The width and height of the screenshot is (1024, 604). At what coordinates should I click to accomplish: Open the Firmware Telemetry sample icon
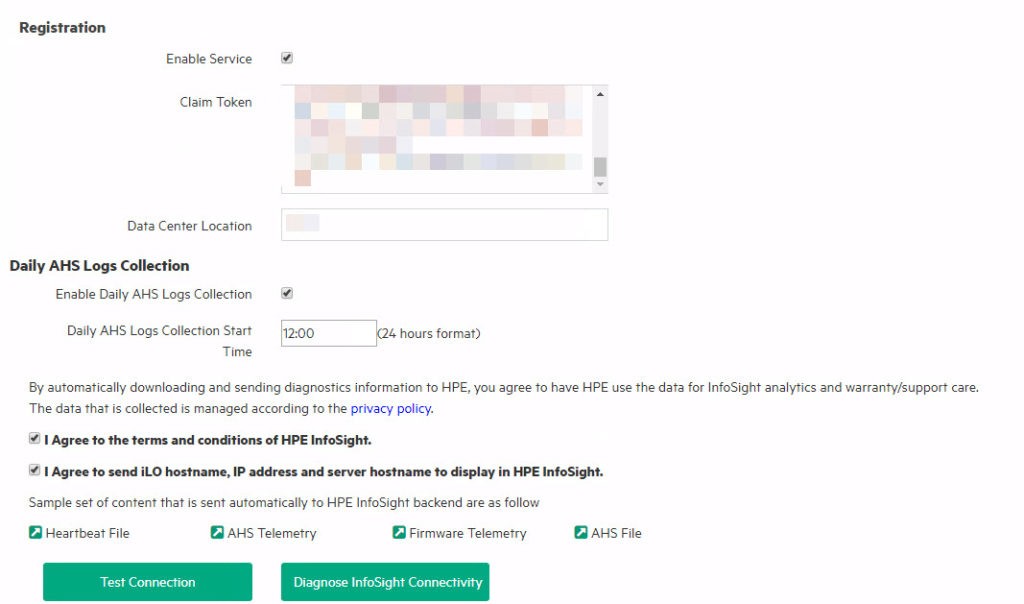(x=398, y=533)
